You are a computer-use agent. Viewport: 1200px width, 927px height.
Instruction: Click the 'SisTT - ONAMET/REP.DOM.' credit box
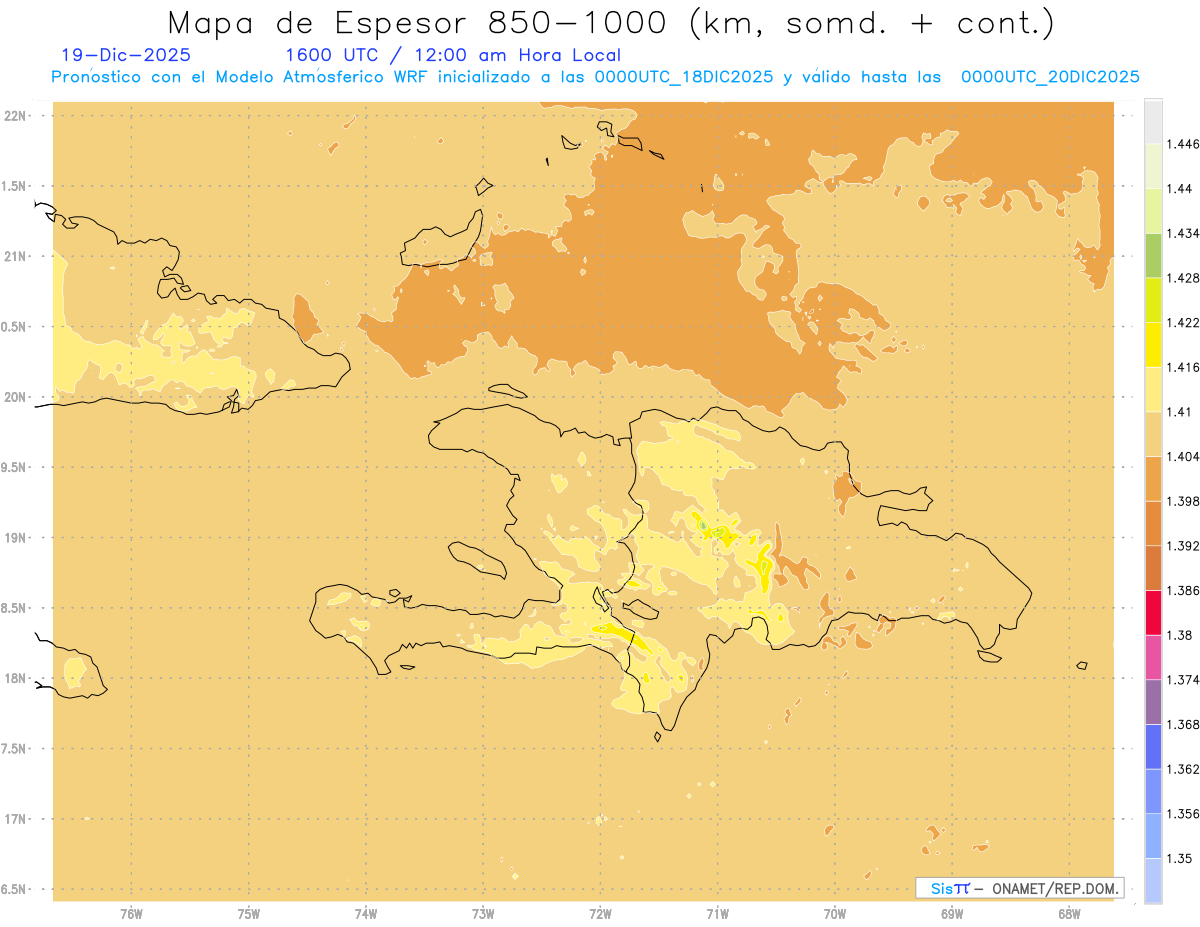click(x=1020, y=888)
